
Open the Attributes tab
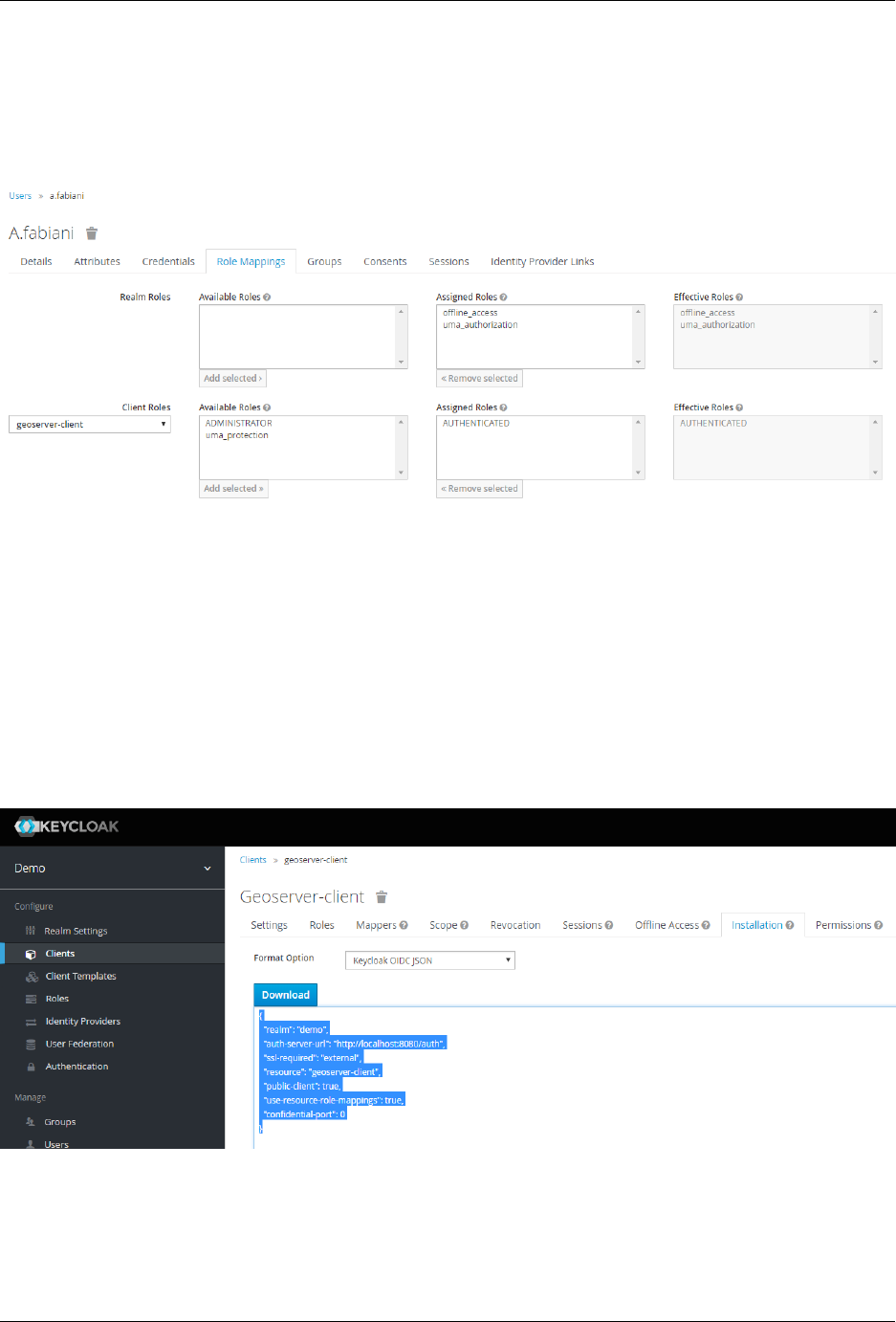[x=98, y=261]
